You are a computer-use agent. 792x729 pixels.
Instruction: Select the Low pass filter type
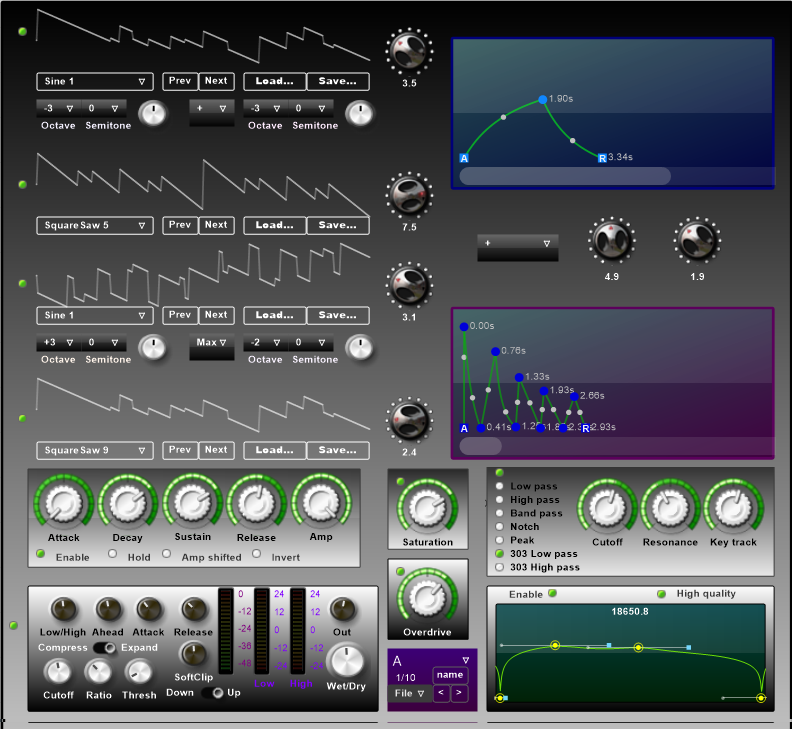pyautogui.click(x=500, y=486)
